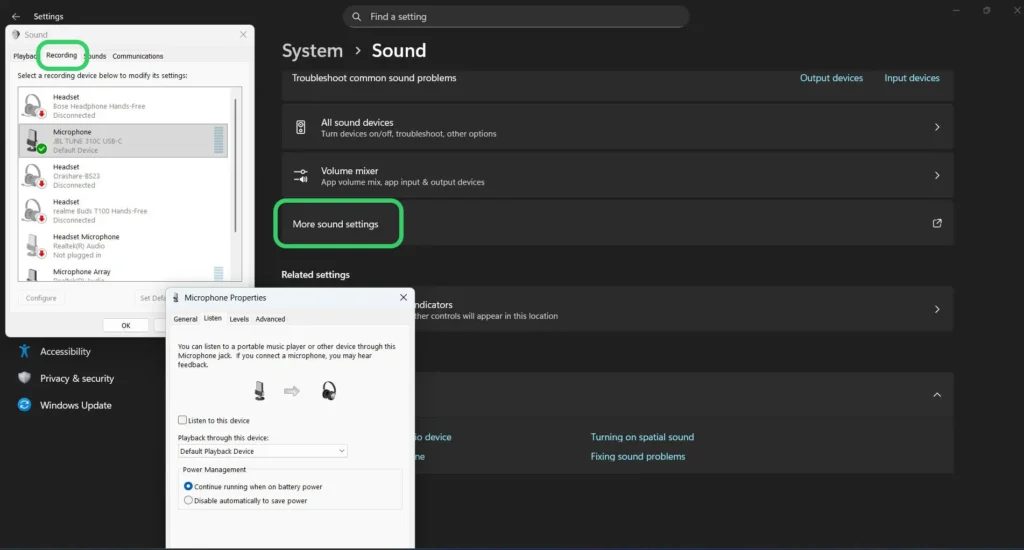Screen dimensions: 1024x550
Task: Click the Windows Update icon
Action: click(x=24, y=405)
